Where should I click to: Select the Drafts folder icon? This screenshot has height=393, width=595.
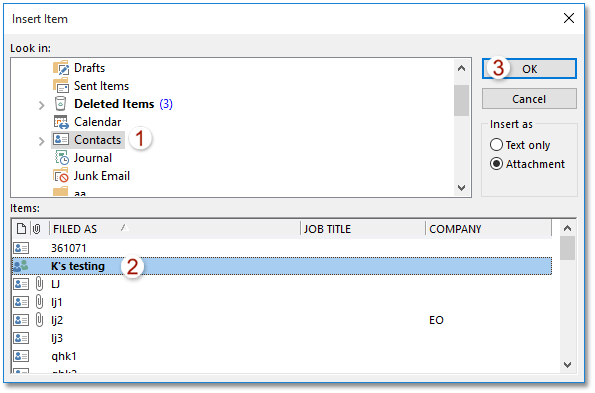pos(61,68)
